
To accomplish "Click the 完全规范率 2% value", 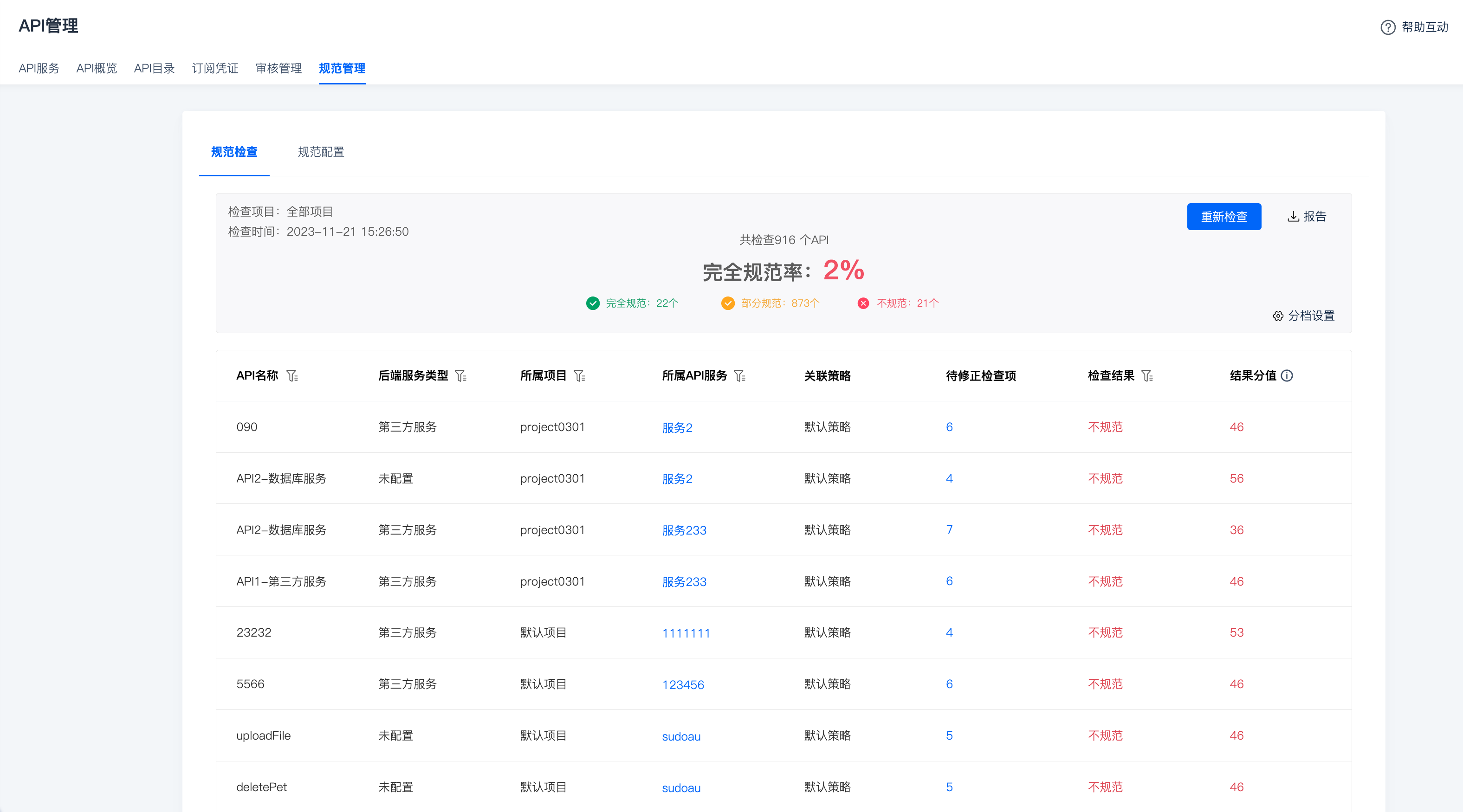I will pyautogui.click(x=844, y=271).
